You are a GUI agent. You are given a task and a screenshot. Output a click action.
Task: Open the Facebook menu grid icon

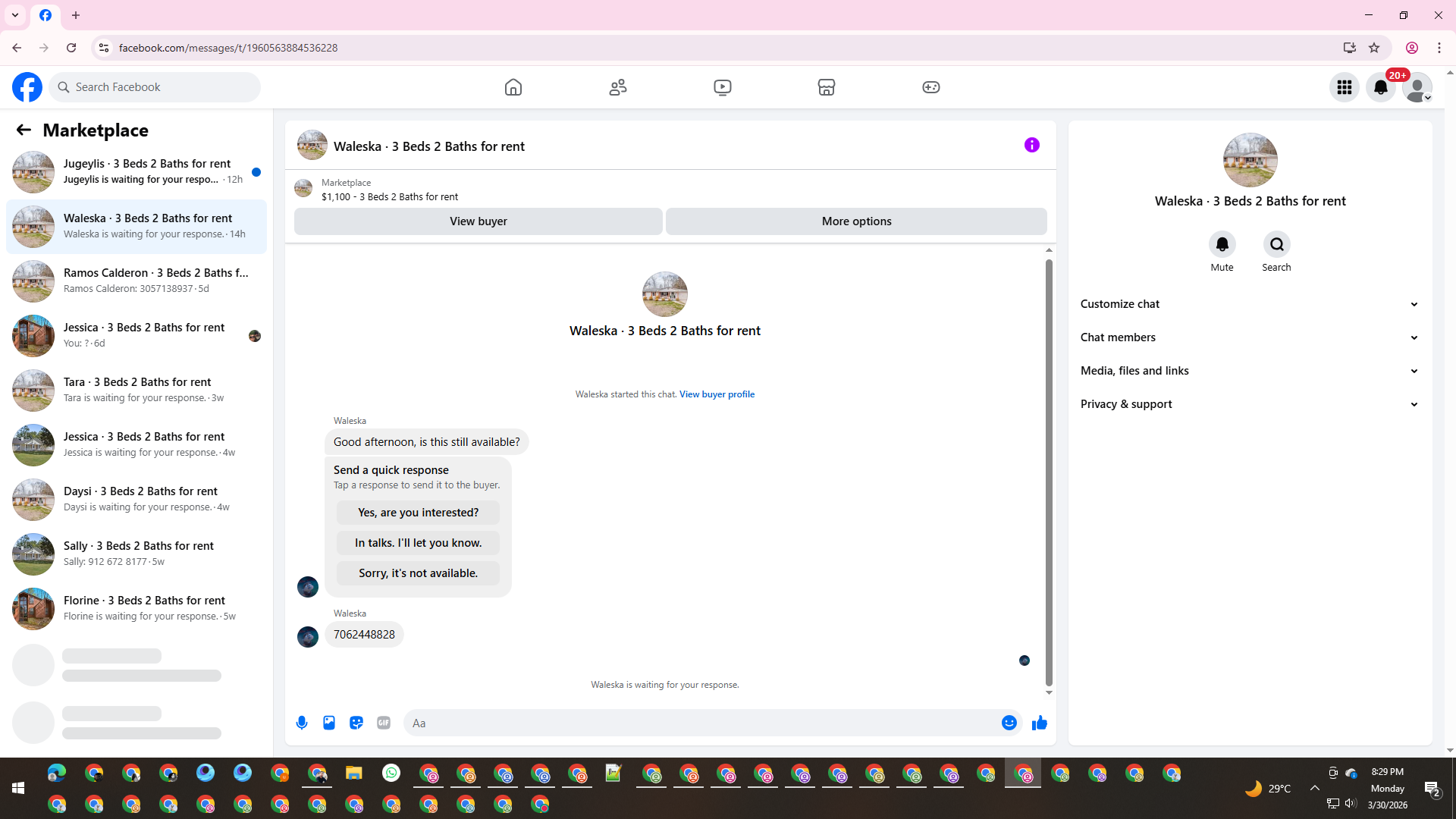click(1345, 87)
